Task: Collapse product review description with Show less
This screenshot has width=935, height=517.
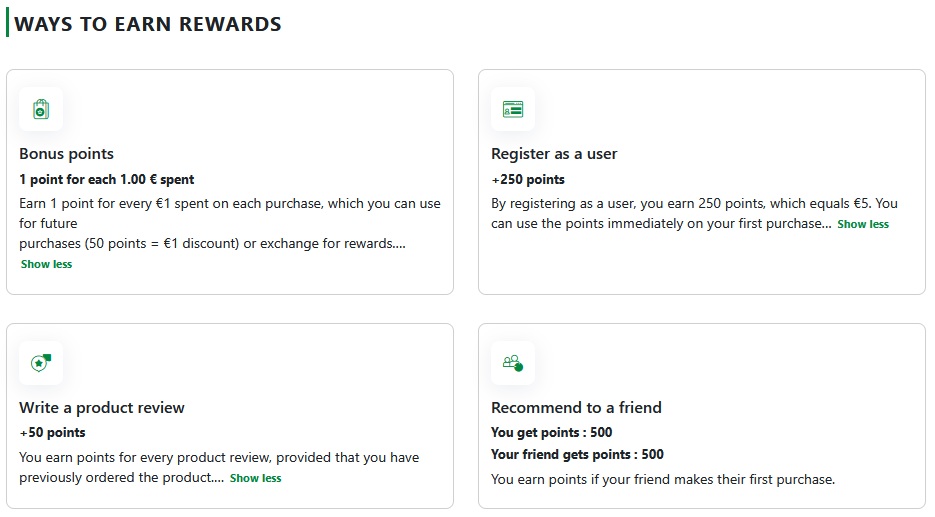Action: [x=255, y=478]
